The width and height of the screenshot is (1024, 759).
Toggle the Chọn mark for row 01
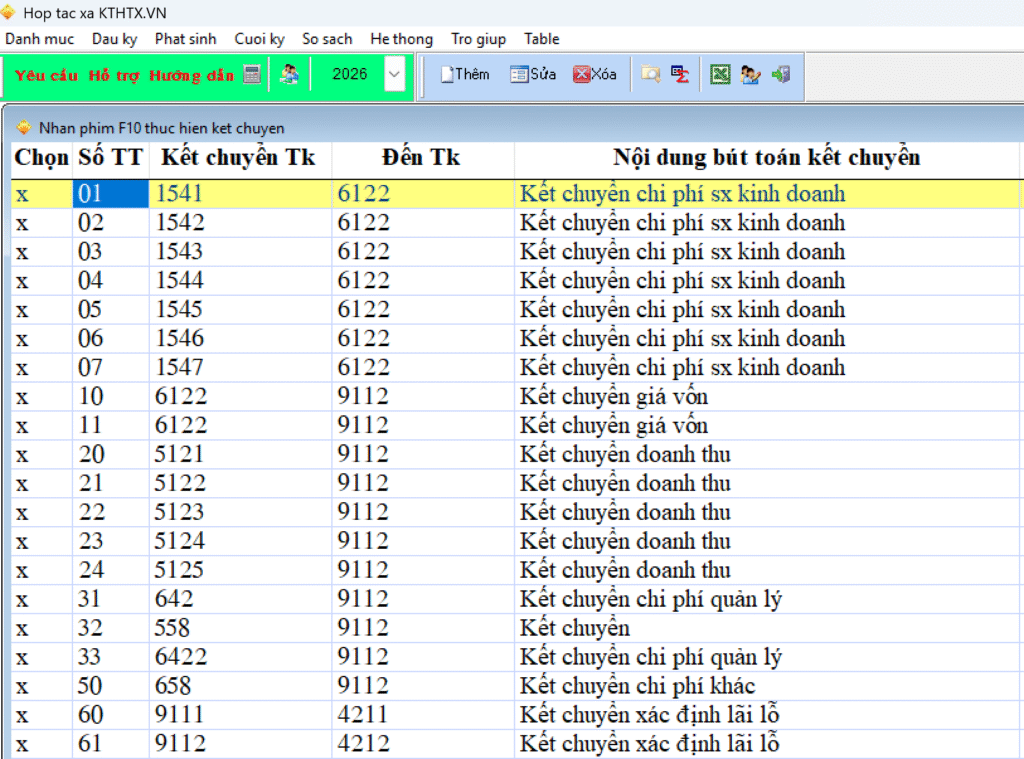pos(22,194)
